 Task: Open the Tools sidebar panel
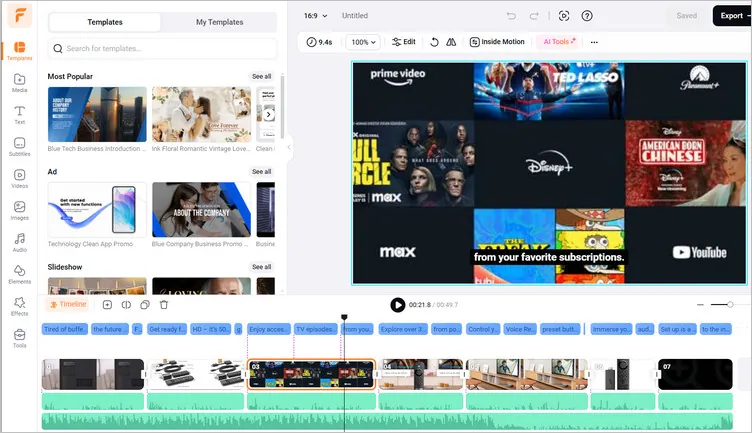tap(19, 339)
